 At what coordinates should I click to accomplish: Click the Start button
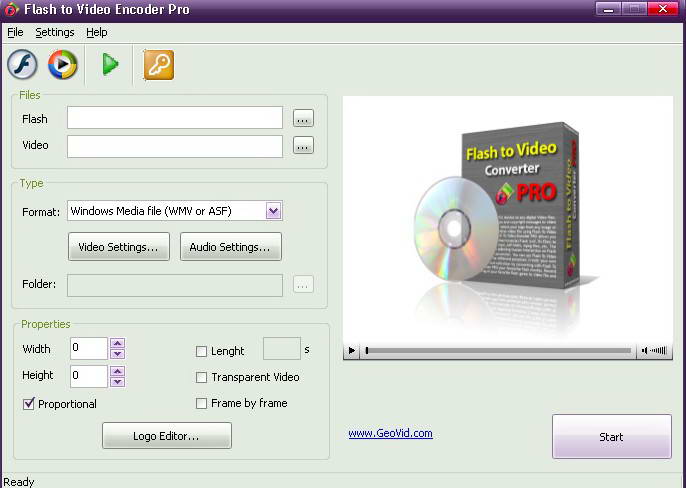coord(612,437)
